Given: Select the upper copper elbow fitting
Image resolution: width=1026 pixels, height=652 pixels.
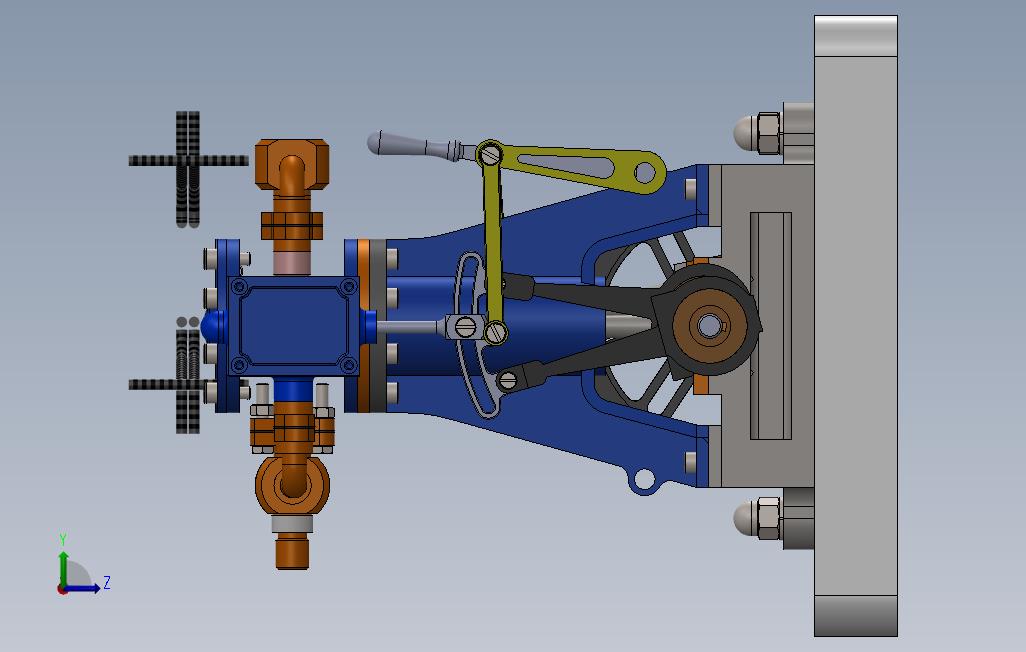Looking at the screenshot, I should pos(292,166).
